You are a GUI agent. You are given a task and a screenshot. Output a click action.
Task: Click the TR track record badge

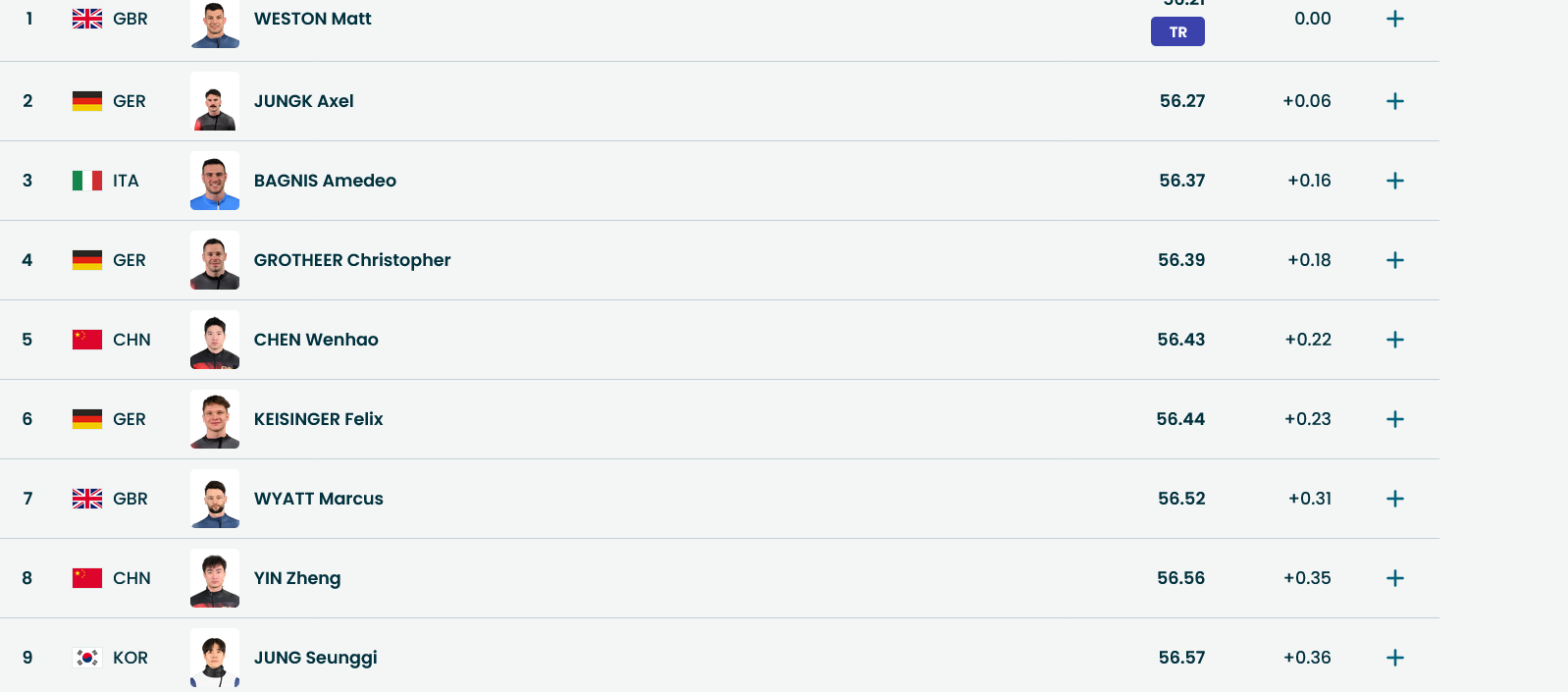tap(1177, 32)
